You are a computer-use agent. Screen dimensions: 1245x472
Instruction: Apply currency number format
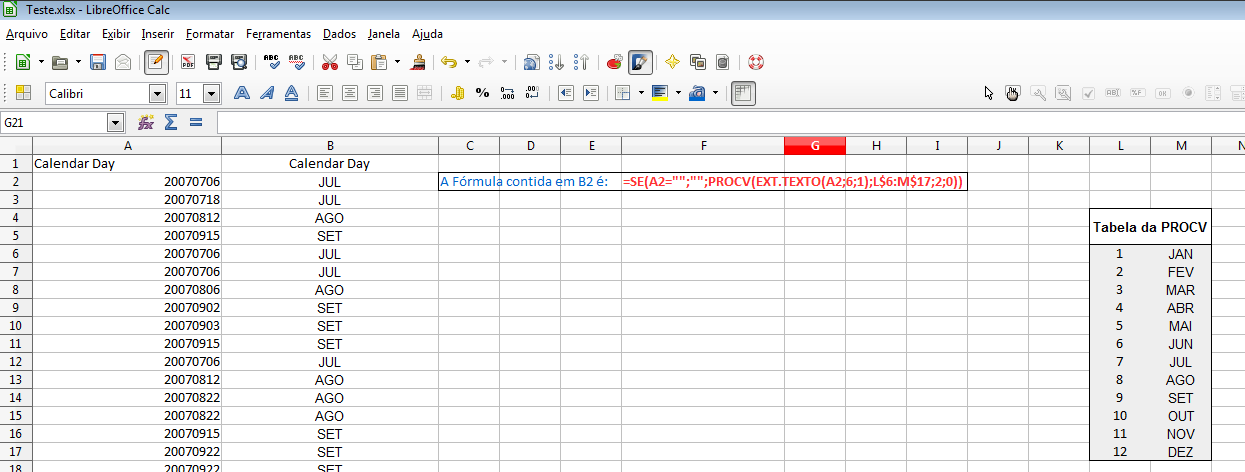tap(458, 93)
